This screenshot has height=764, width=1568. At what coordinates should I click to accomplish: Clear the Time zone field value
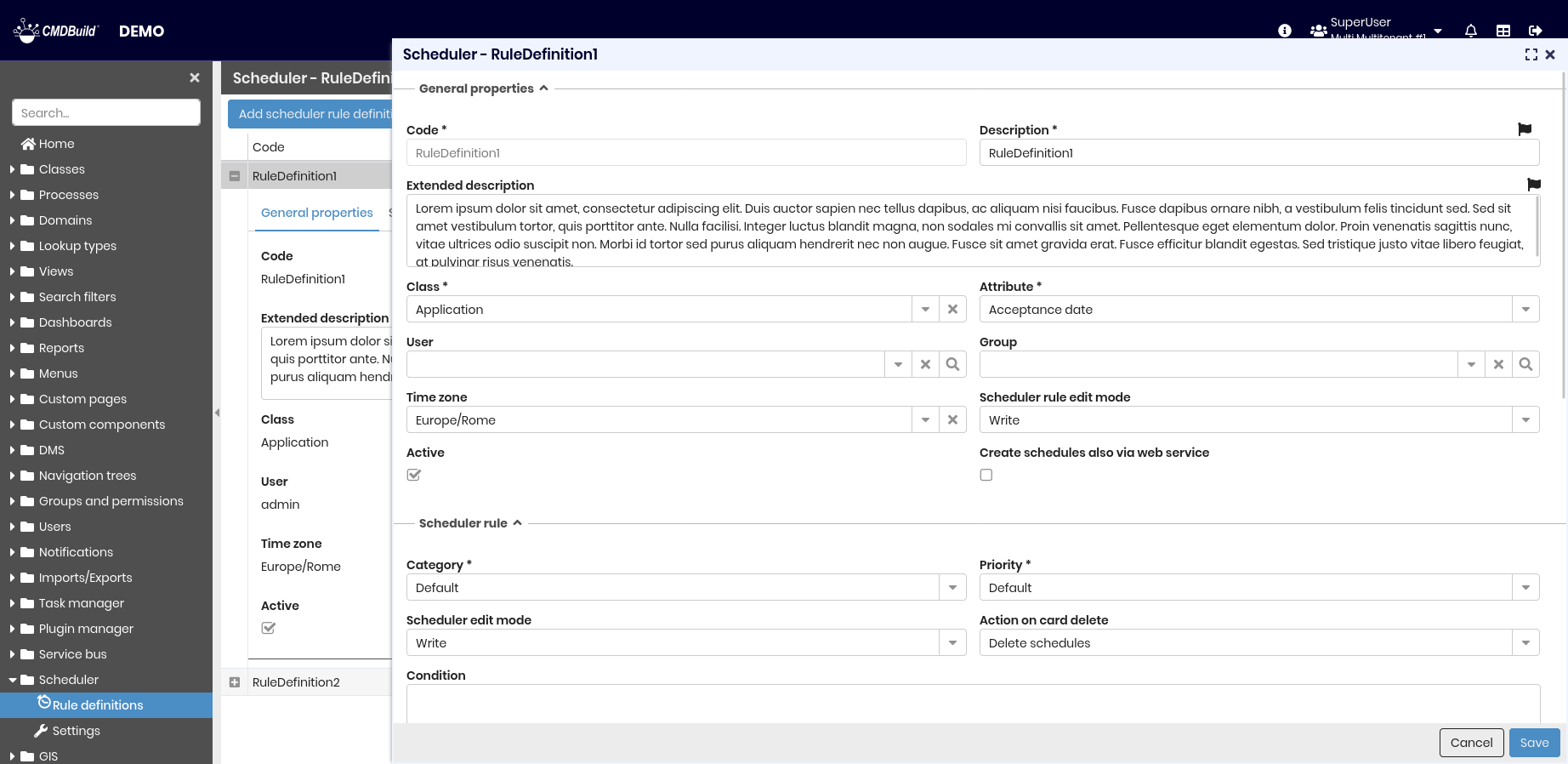[x=952, y=420]
